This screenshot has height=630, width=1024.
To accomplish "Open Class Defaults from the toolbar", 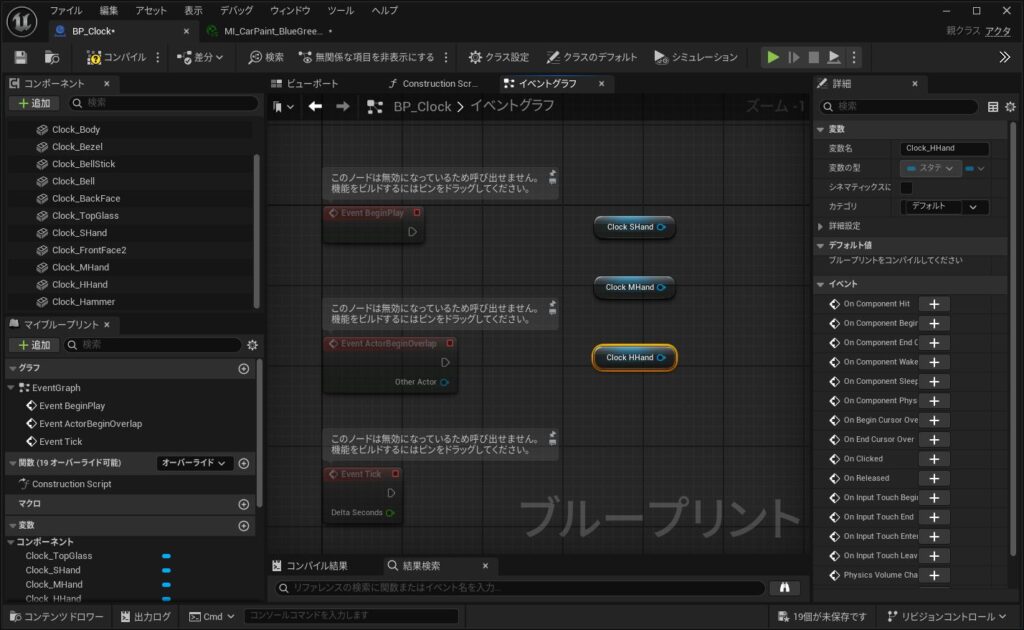I will [592, 57].
